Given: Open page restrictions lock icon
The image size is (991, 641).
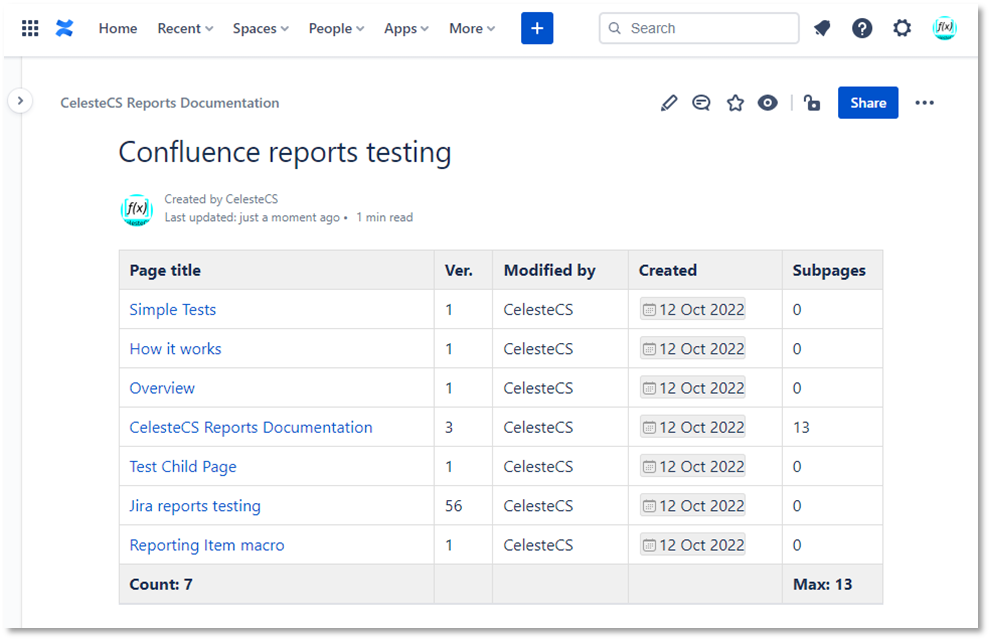Looking at the screenshot, I should click(x=812, y=103).
